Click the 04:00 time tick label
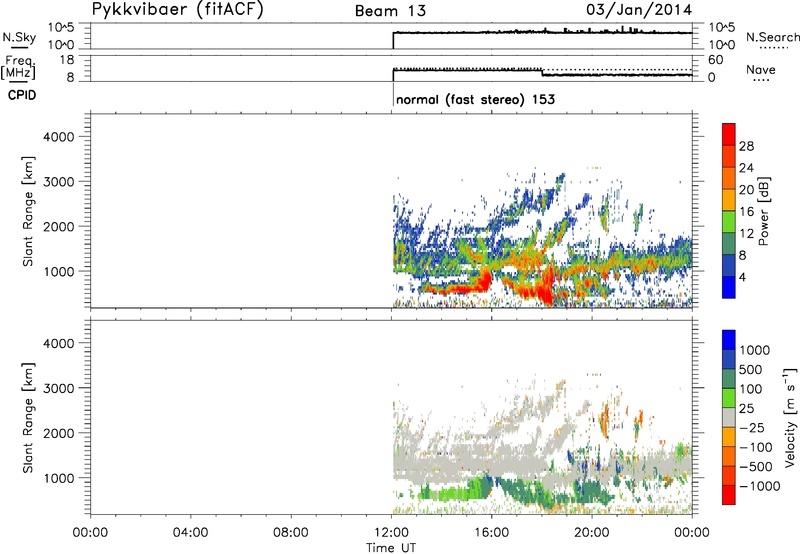800x554 pixels. tap(190, 533)
